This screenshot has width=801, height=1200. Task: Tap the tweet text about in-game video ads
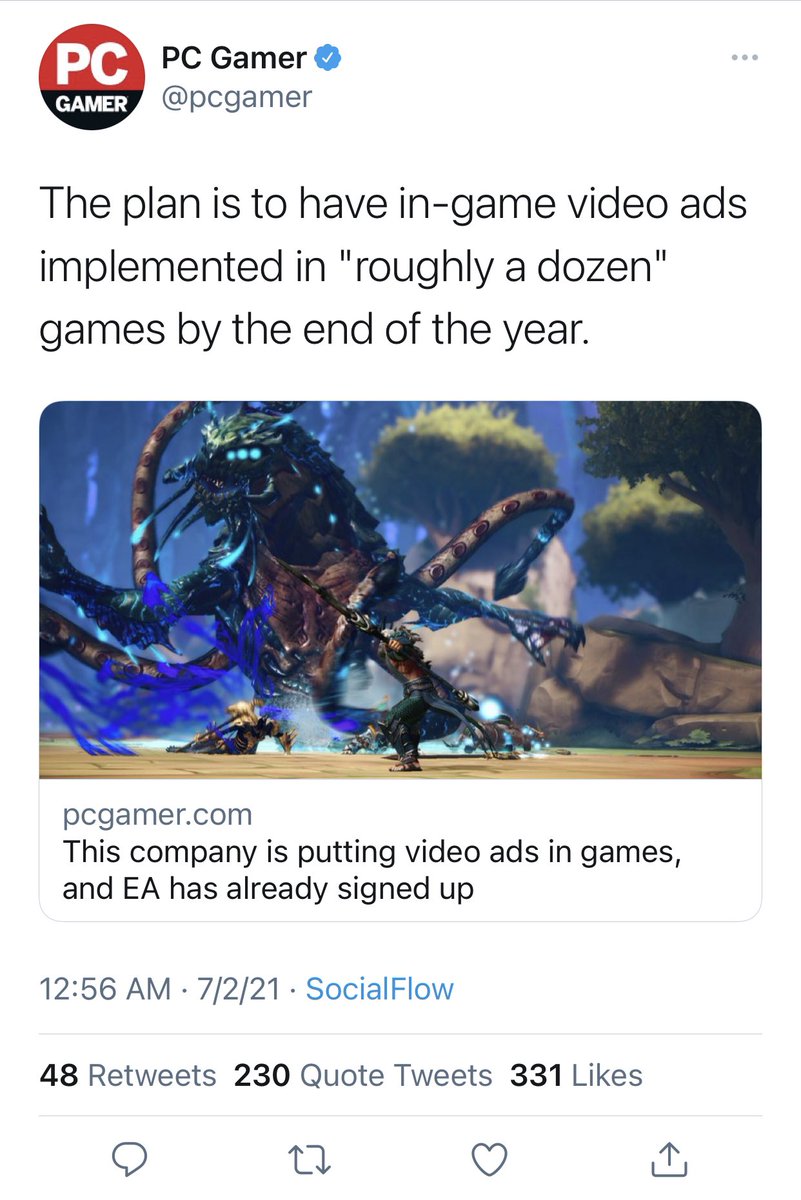coord(393,267)
